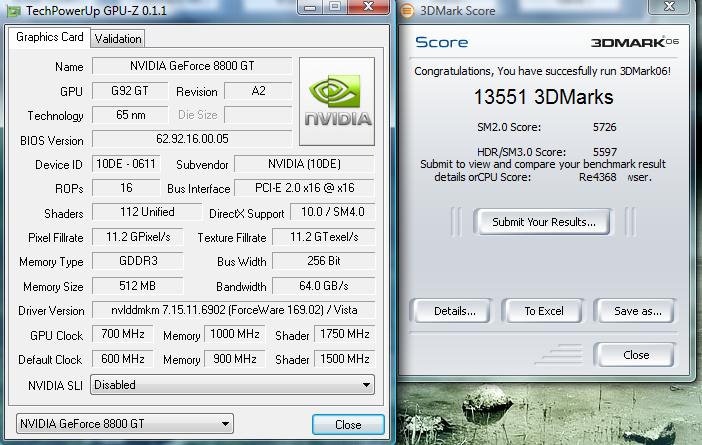Viewport: 702px width, 445px height.
Task: Click the GPU field G92 GT
Action: (130, 91)
